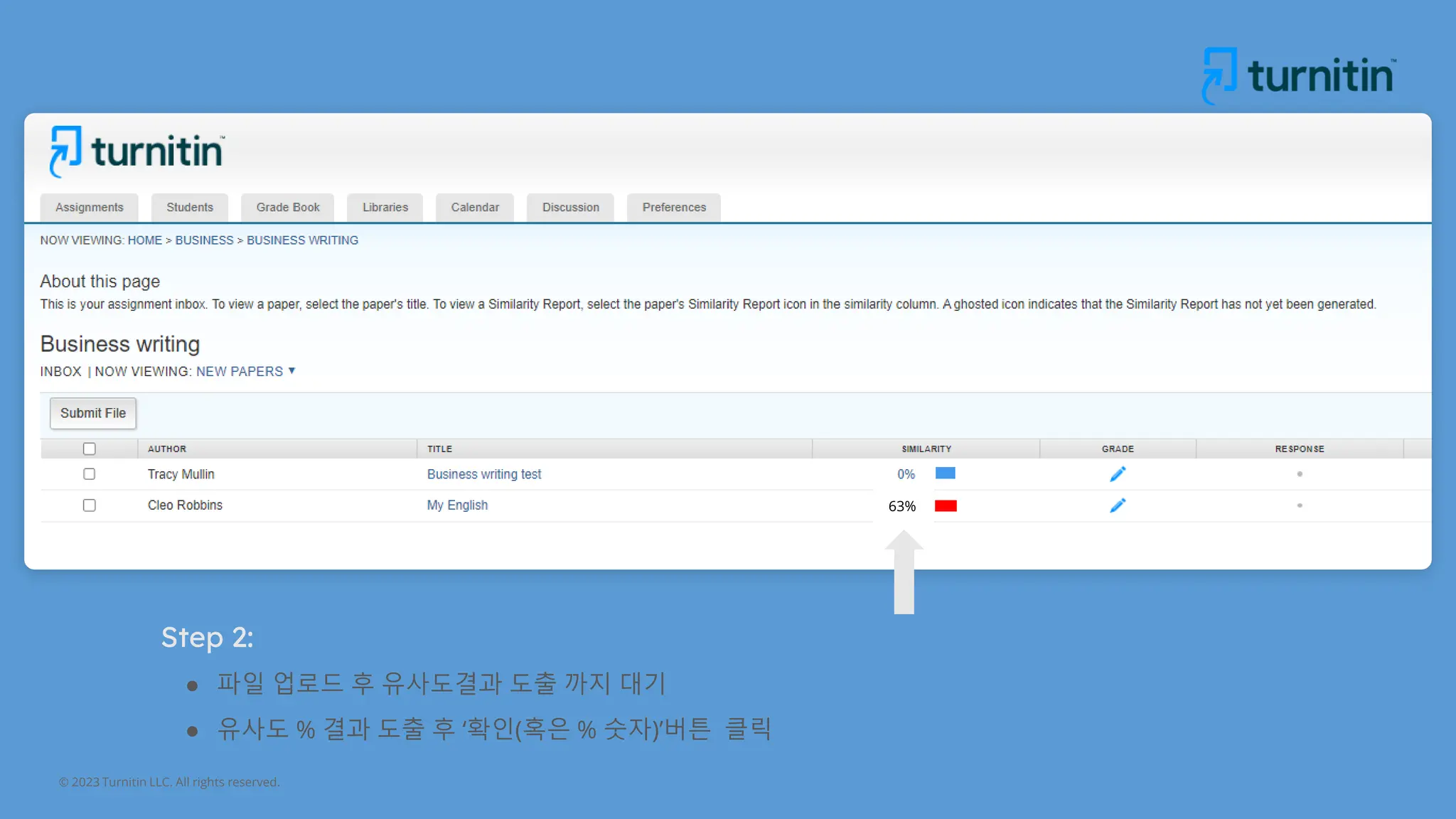Viewport: 1456px width, 819px height.
Task: Sort by the TITLE column header
Action: [x=439, y=449]
